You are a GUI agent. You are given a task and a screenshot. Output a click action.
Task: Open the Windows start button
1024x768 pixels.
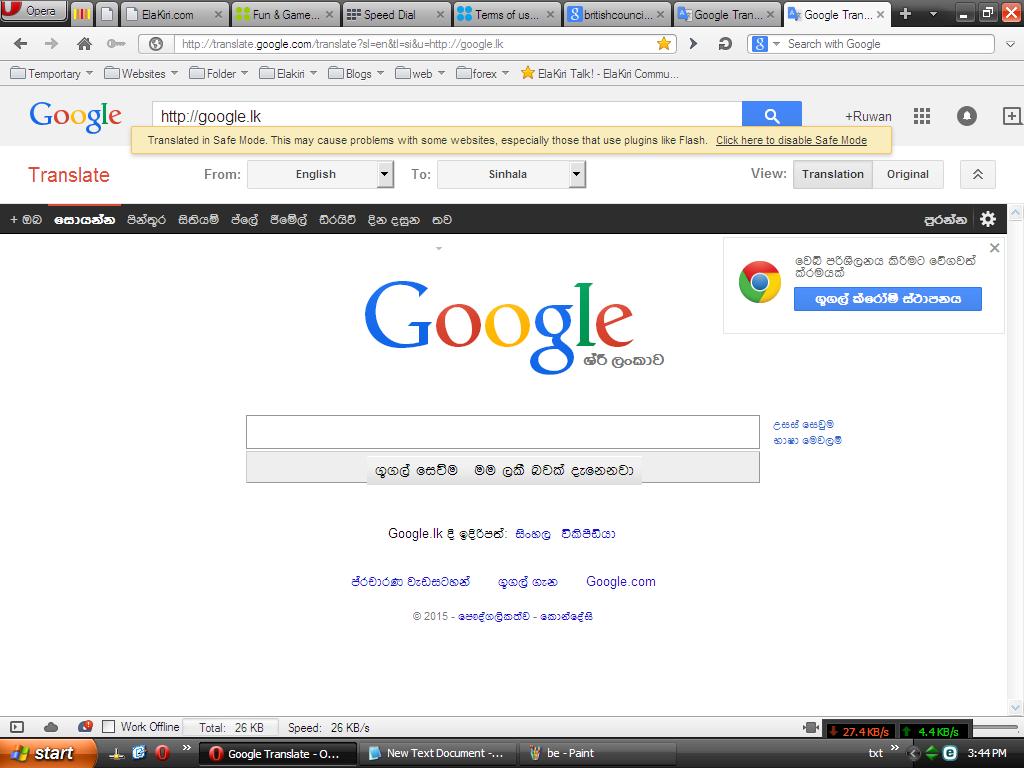pyautogui.click(x=47, y=753)
